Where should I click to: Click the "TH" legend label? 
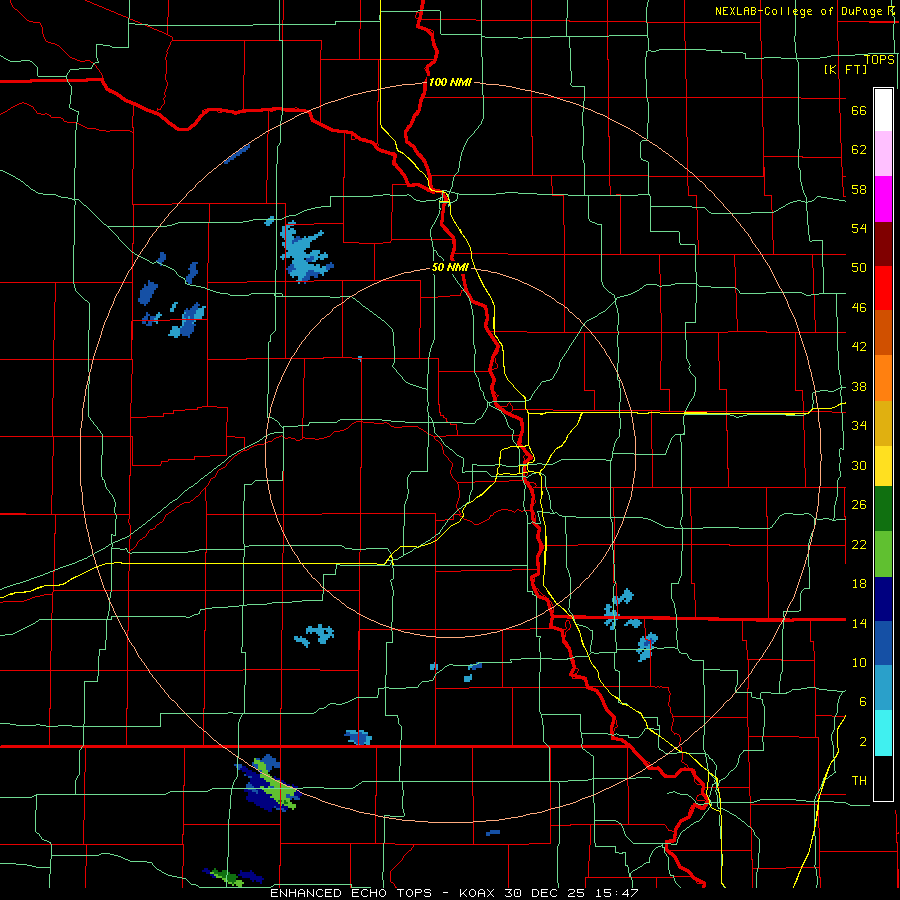coord(859,781)
